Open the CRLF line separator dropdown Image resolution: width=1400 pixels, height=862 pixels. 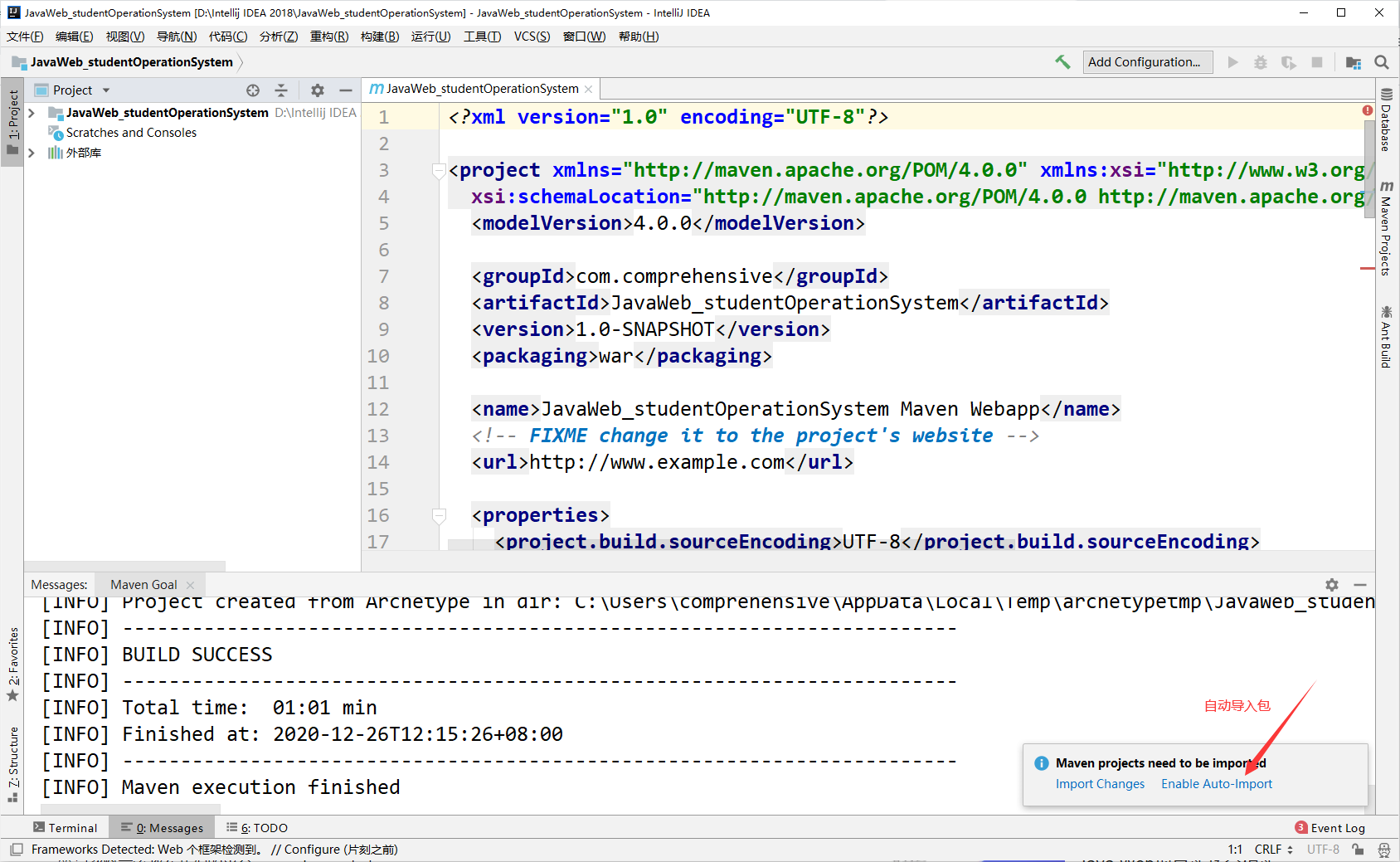[1274, 850]
